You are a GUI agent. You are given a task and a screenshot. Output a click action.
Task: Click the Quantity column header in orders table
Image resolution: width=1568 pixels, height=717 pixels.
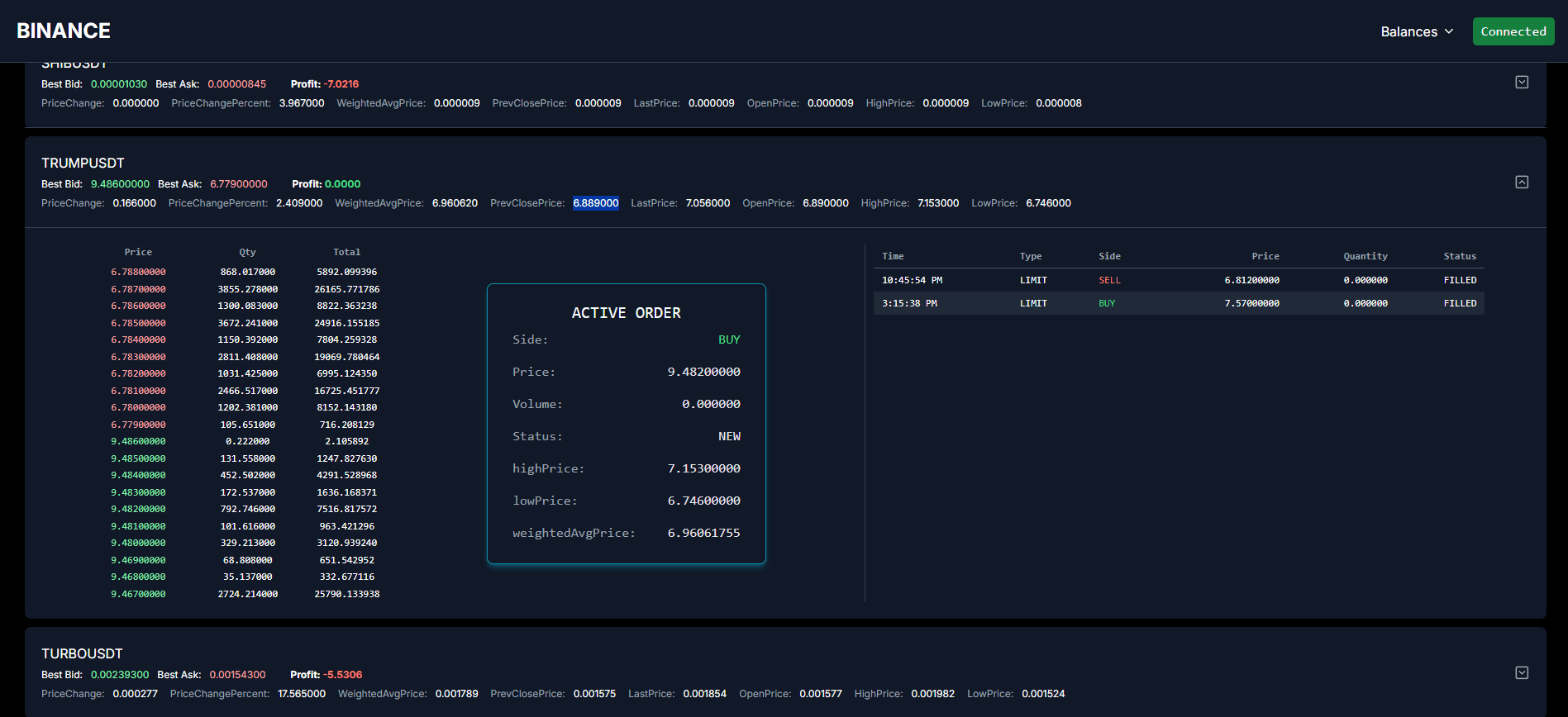(x=1365, y=256)
